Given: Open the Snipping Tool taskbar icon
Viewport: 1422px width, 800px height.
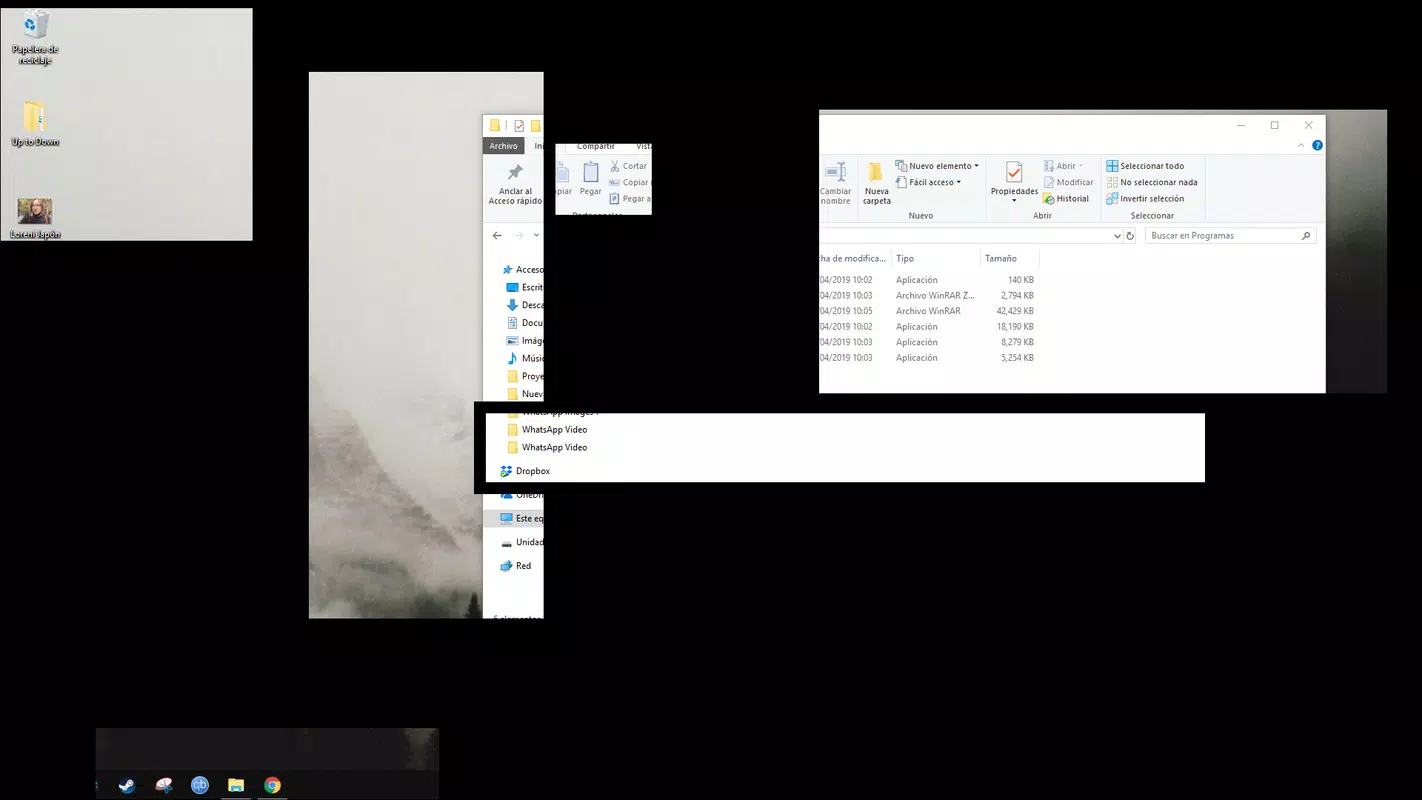Looking at the screenshot, I should [164, 785].
